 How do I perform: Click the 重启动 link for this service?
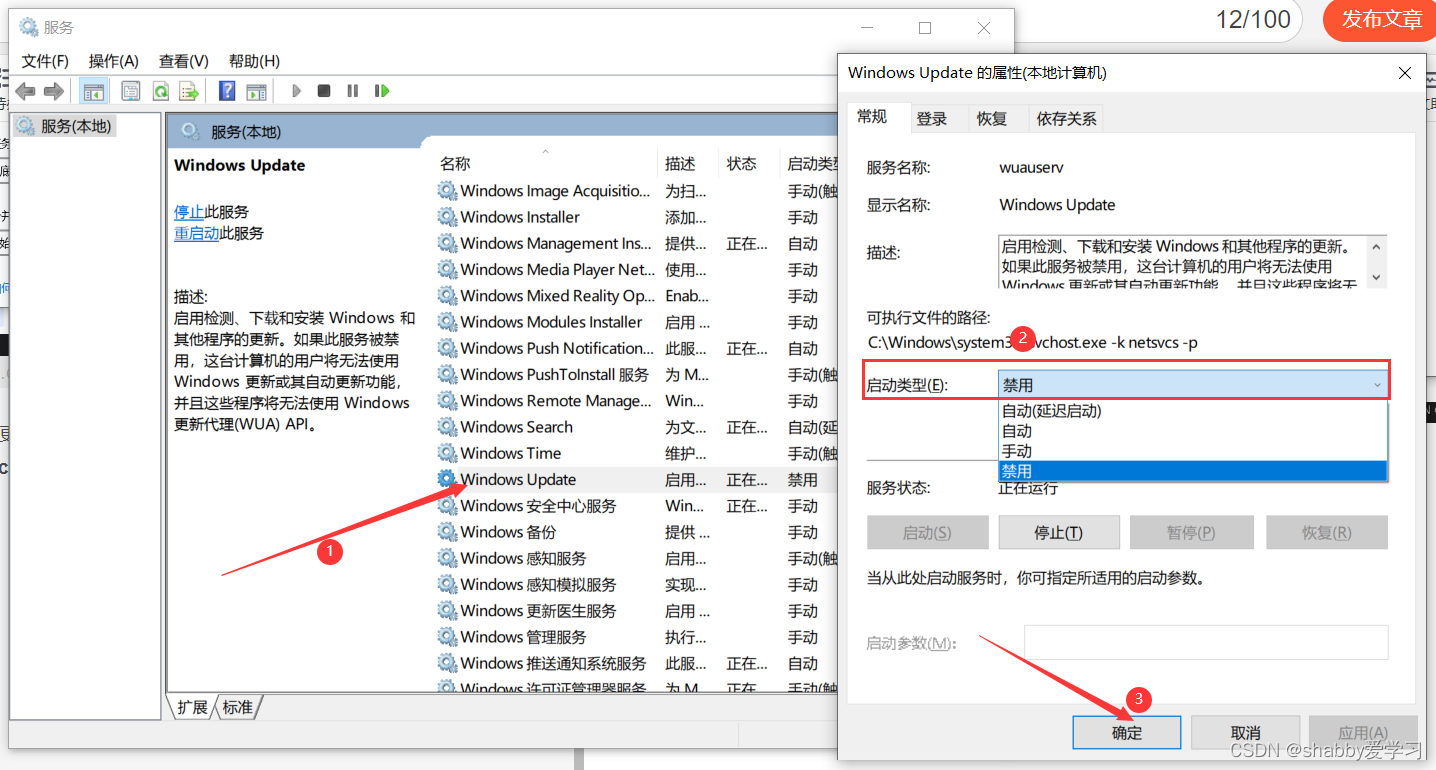click(x=197, y=233)
